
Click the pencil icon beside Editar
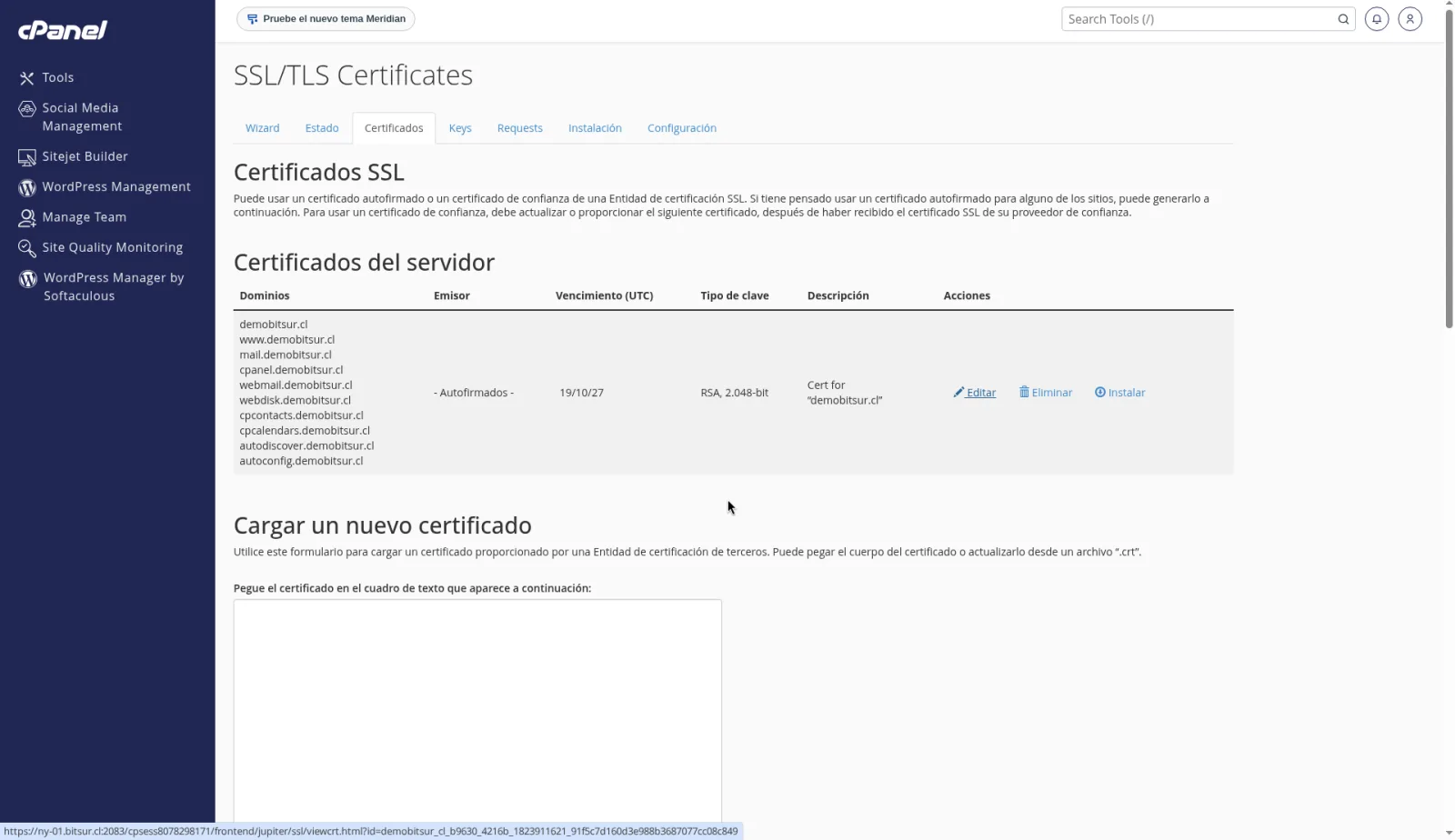[958, 393]
